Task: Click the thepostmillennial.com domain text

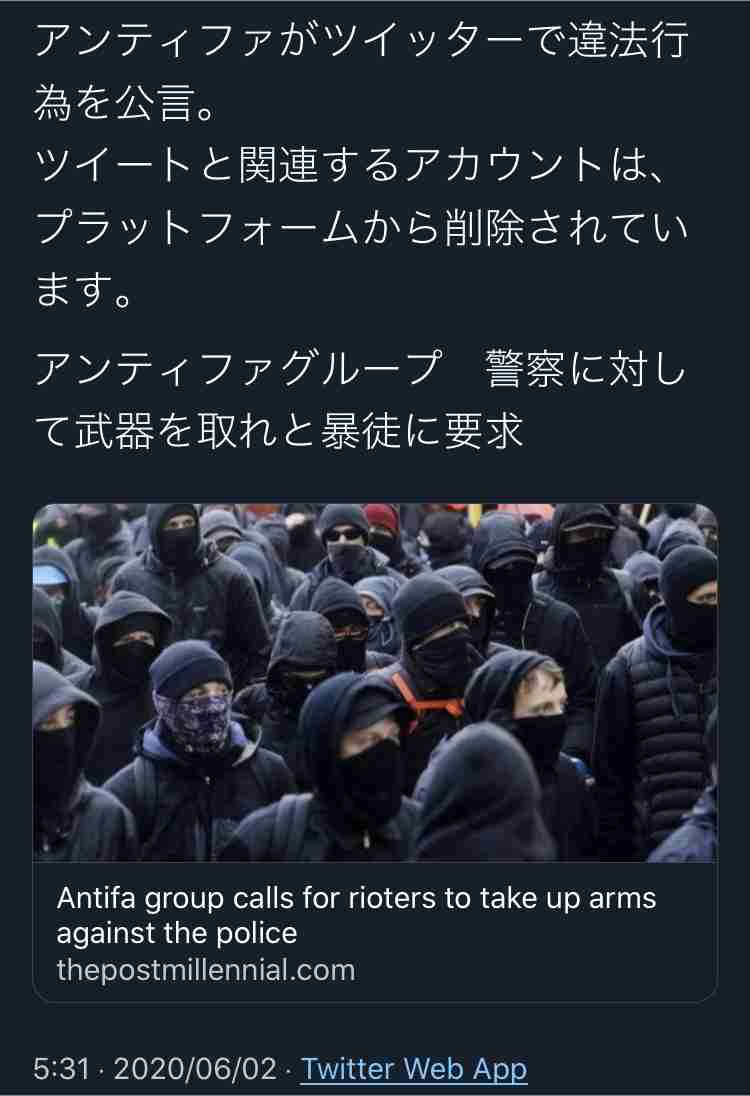Action: tap(205, 970)
